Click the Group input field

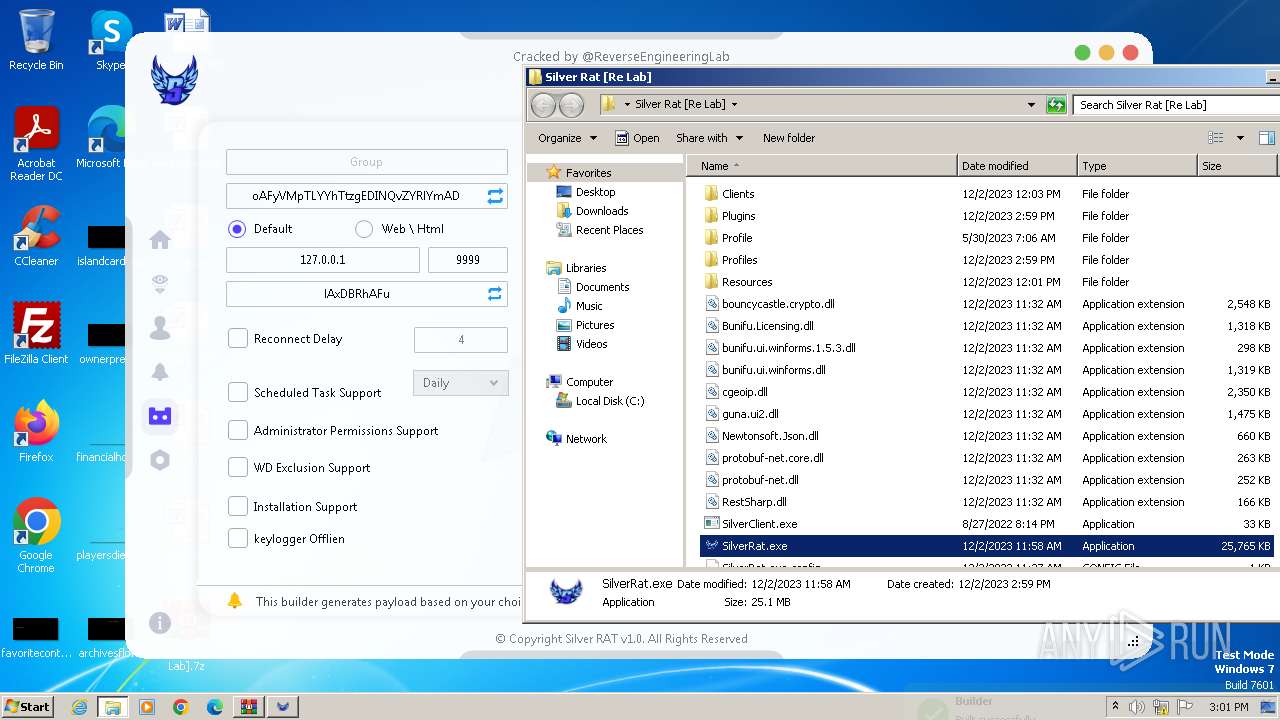pos(367,162)
